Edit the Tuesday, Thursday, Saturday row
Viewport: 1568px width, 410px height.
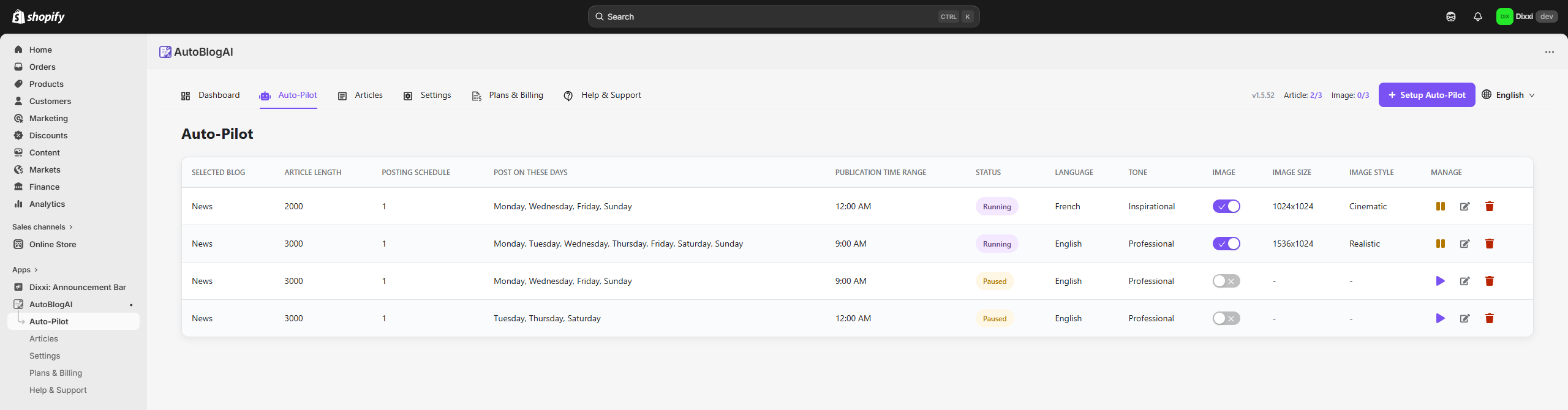(1465, 318)
